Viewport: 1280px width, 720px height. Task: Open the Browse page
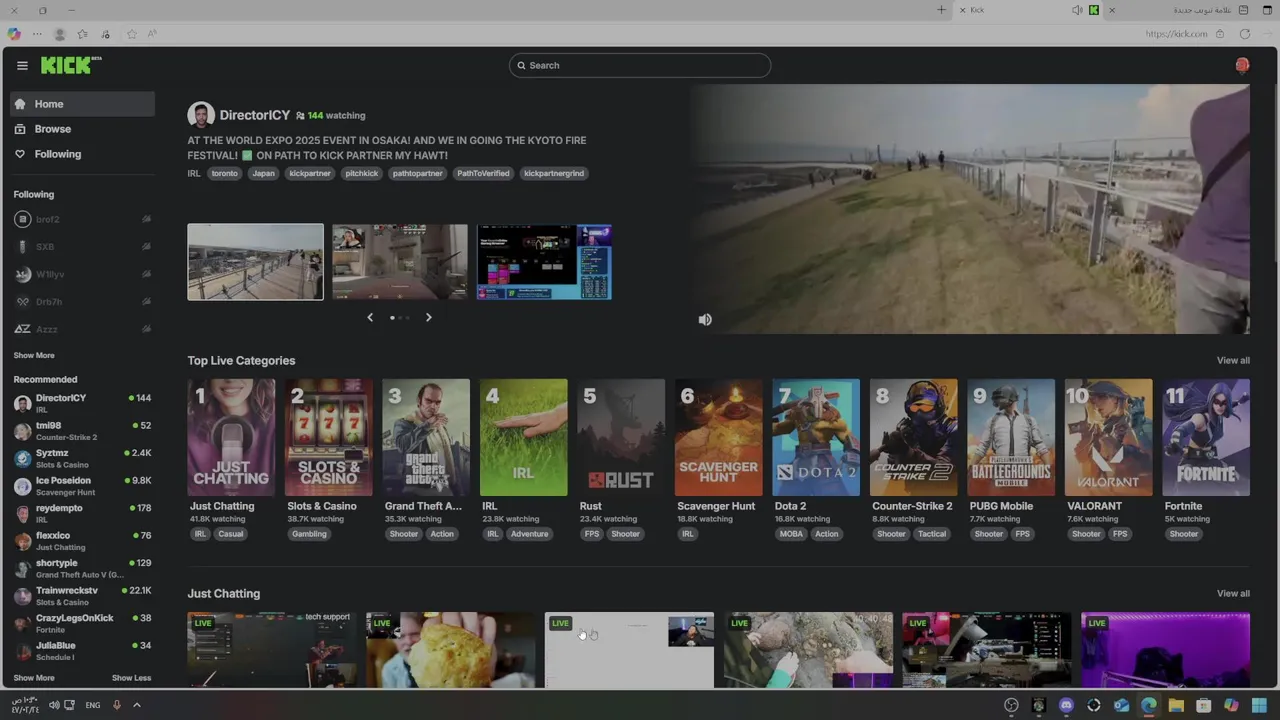click(x=83, y=129)
